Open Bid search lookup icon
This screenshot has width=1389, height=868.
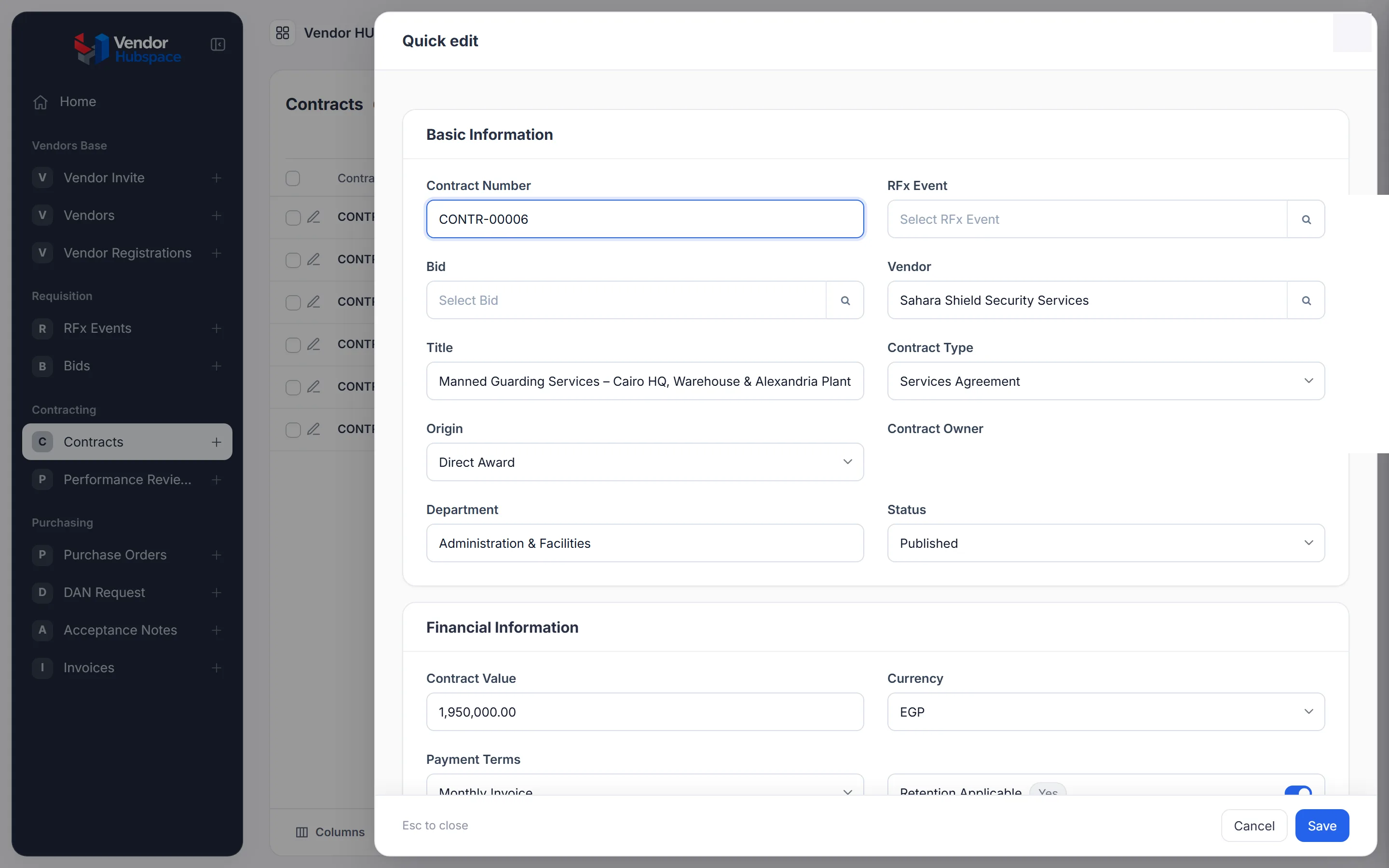pos(845,300)
